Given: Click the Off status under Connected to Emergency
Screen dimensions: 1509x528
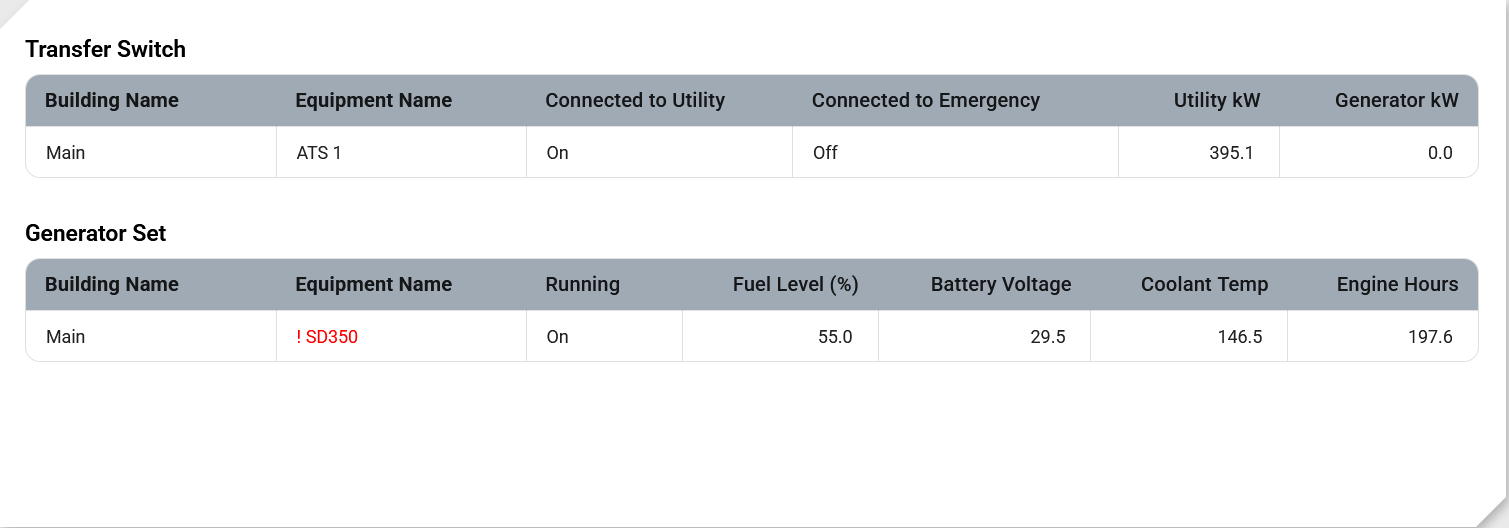Looking at the screenshot, I should [x=825, y=153].
